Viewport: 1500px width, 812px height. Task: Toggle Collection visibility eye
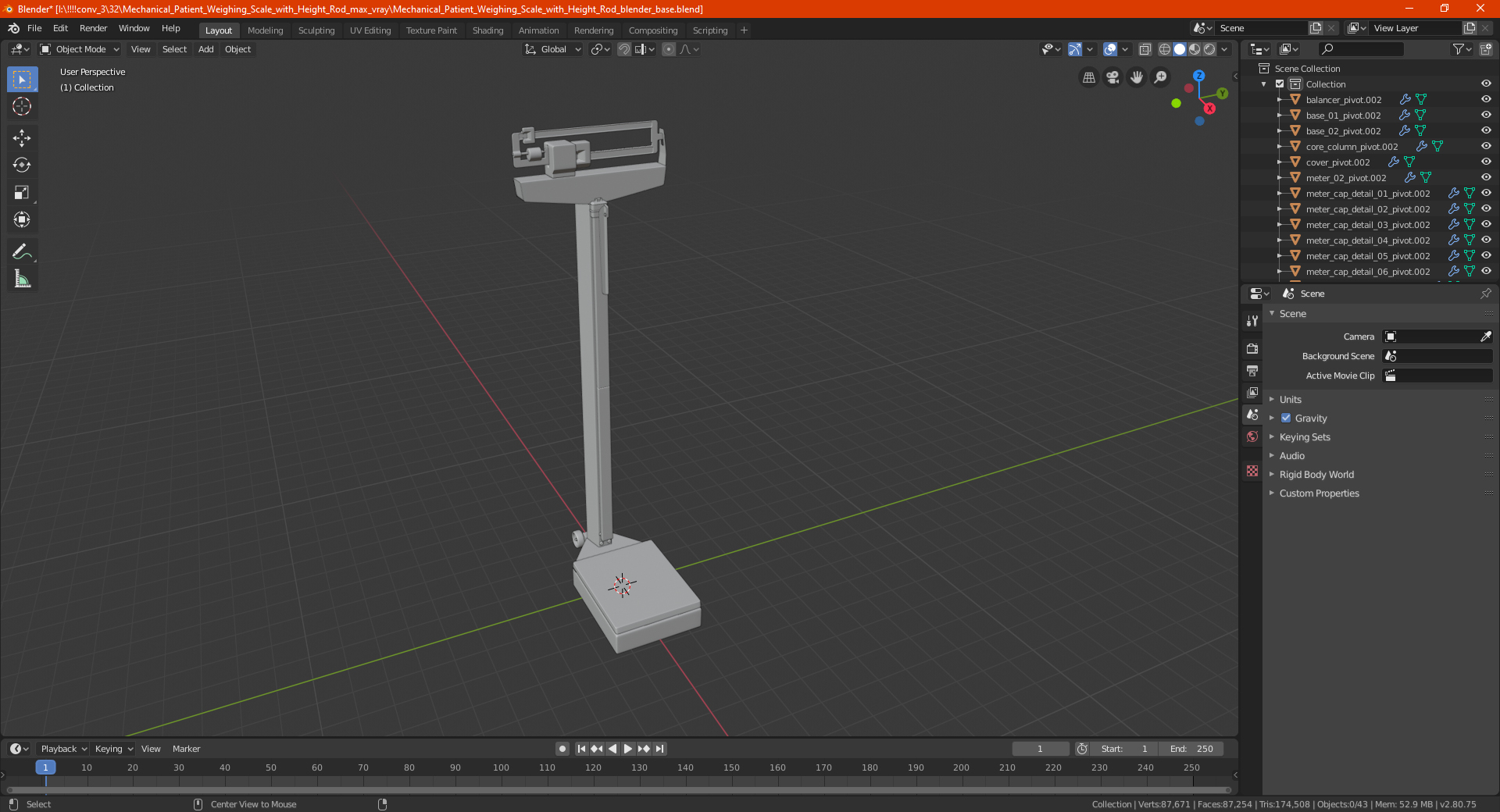click(1486, 84)
